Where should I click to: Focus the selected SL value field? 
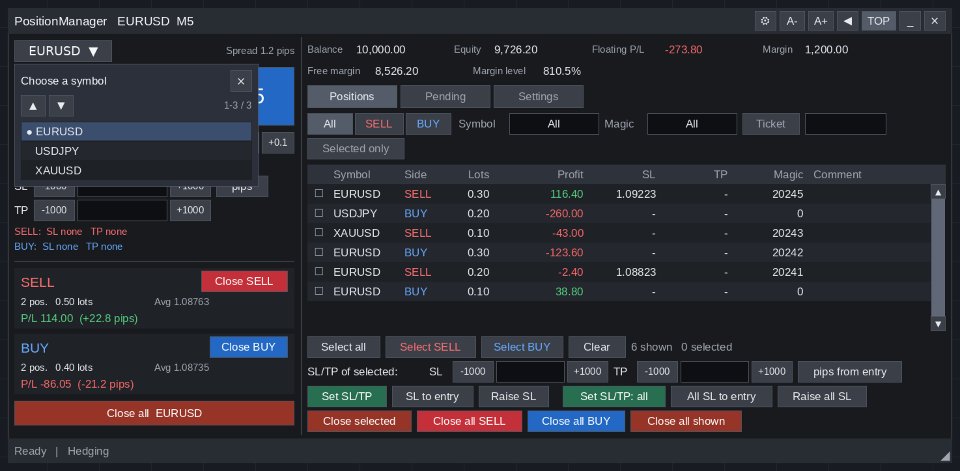coord(530,372)
